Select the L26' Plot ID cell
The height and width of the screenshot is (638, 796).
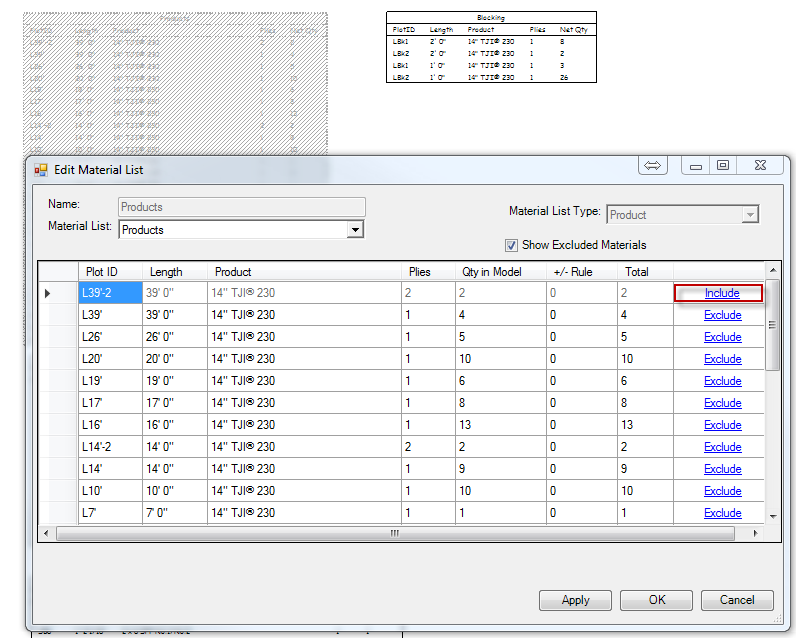tap(110, 337)
